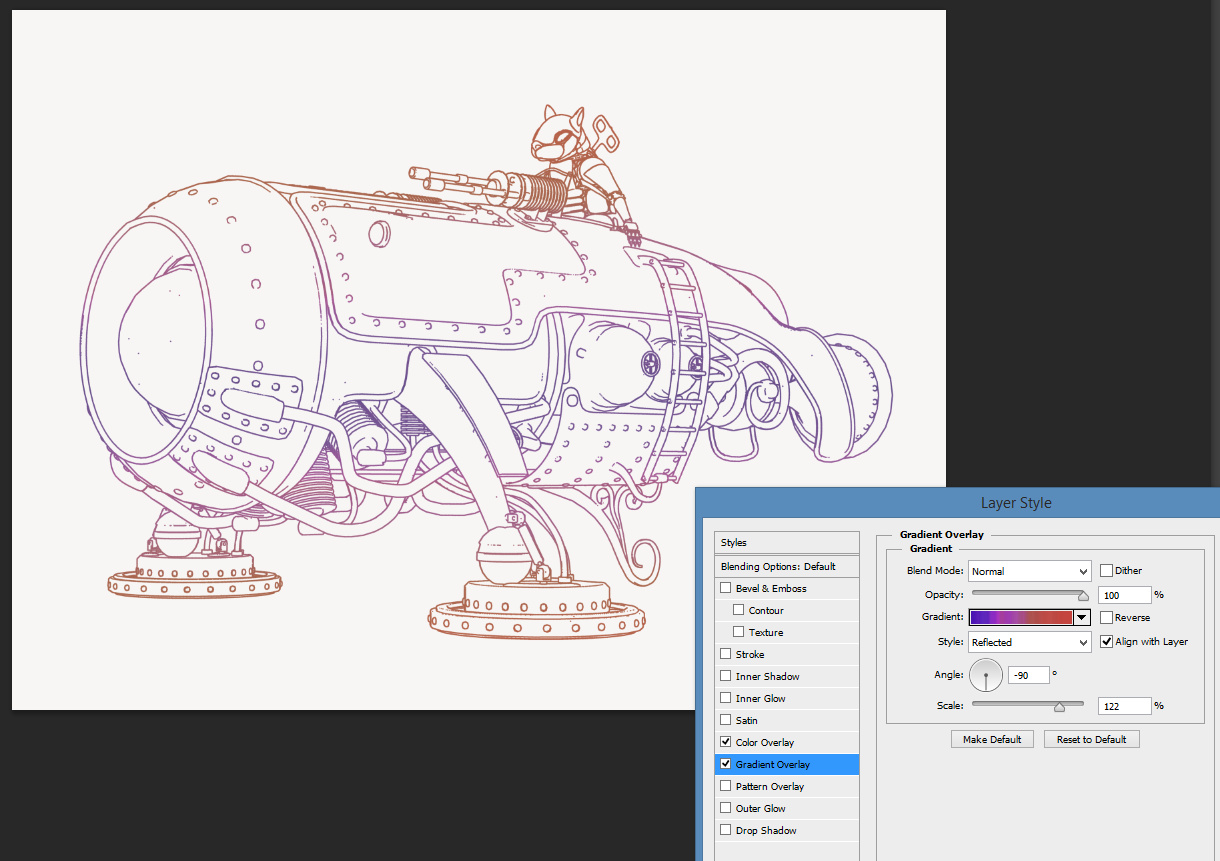Viewport: 1220px width, 861px height.
Task: Expand the Style dropdown showing Reflected
Action: pos(1029,642)
